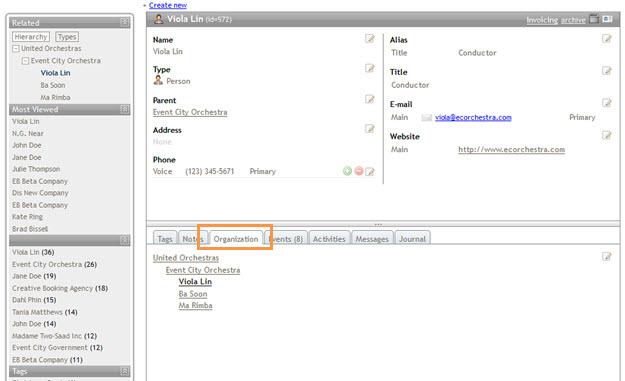Open Kate Ring in Most Viewed
This screenshot has height=381, width=625.
pos(27,217)
